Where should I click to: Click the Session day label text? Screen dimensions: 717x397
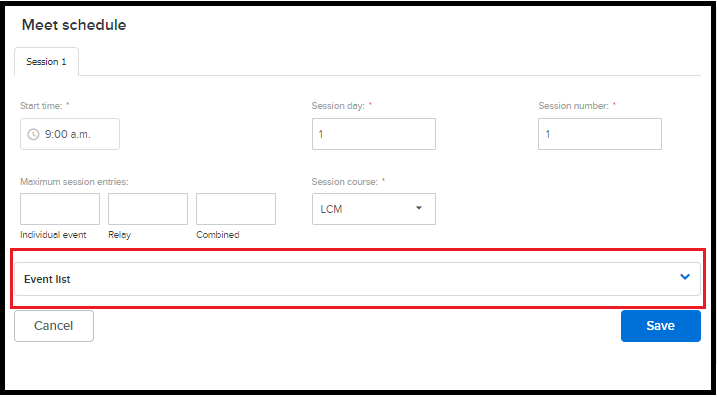338,106
